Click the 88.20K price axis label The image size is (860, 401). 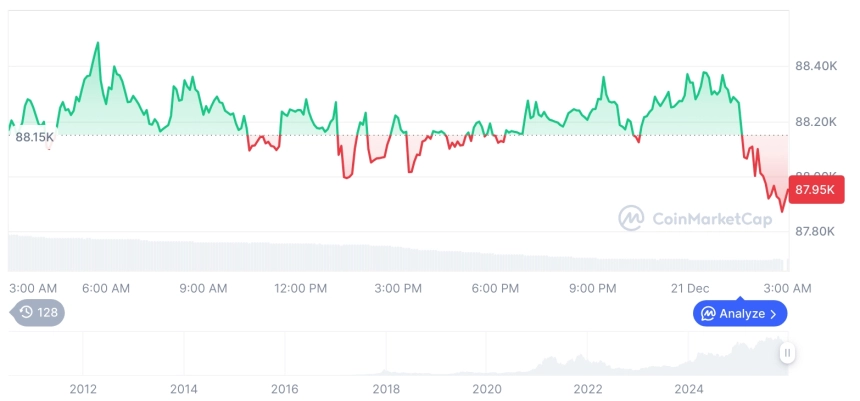816,121
